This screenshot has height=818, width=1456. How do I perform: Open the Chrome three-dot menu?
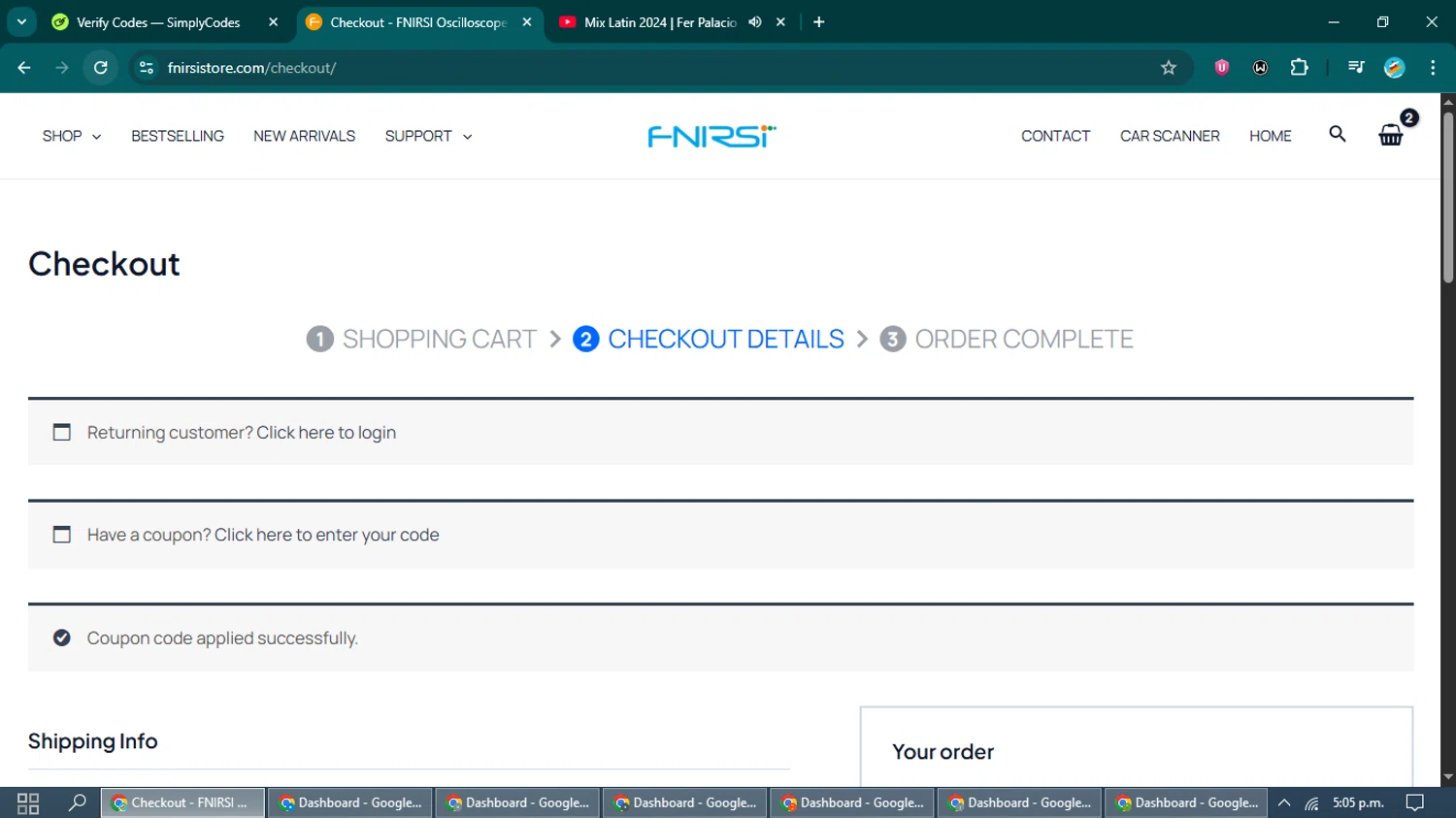tap(1433, 68)
